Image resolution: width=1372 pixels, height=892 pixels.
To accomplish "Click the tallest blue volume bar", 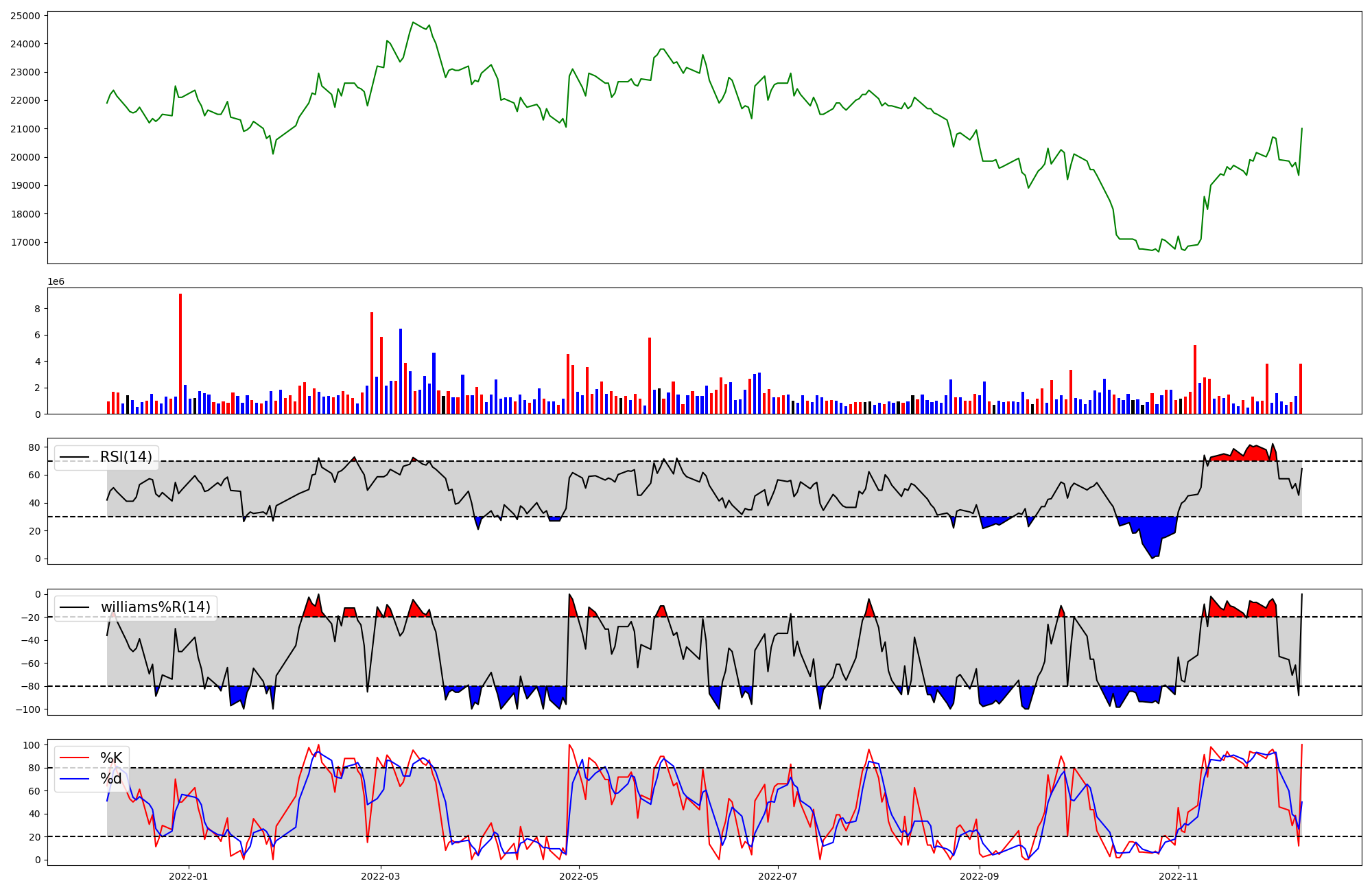I will (x=401, y=371).
